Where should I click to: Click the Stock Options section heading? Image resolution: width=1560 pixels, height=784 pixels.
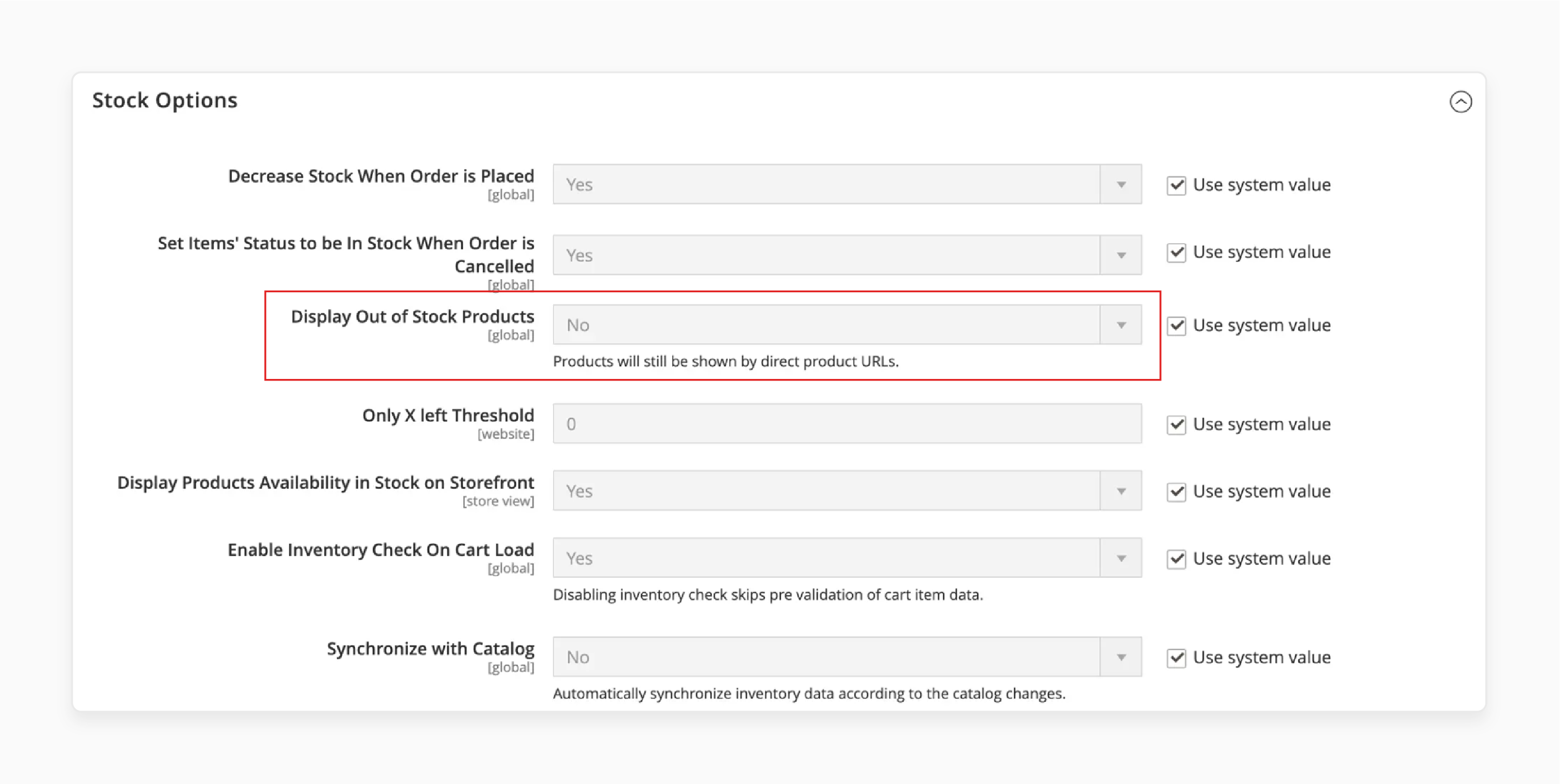coord(165,100)
